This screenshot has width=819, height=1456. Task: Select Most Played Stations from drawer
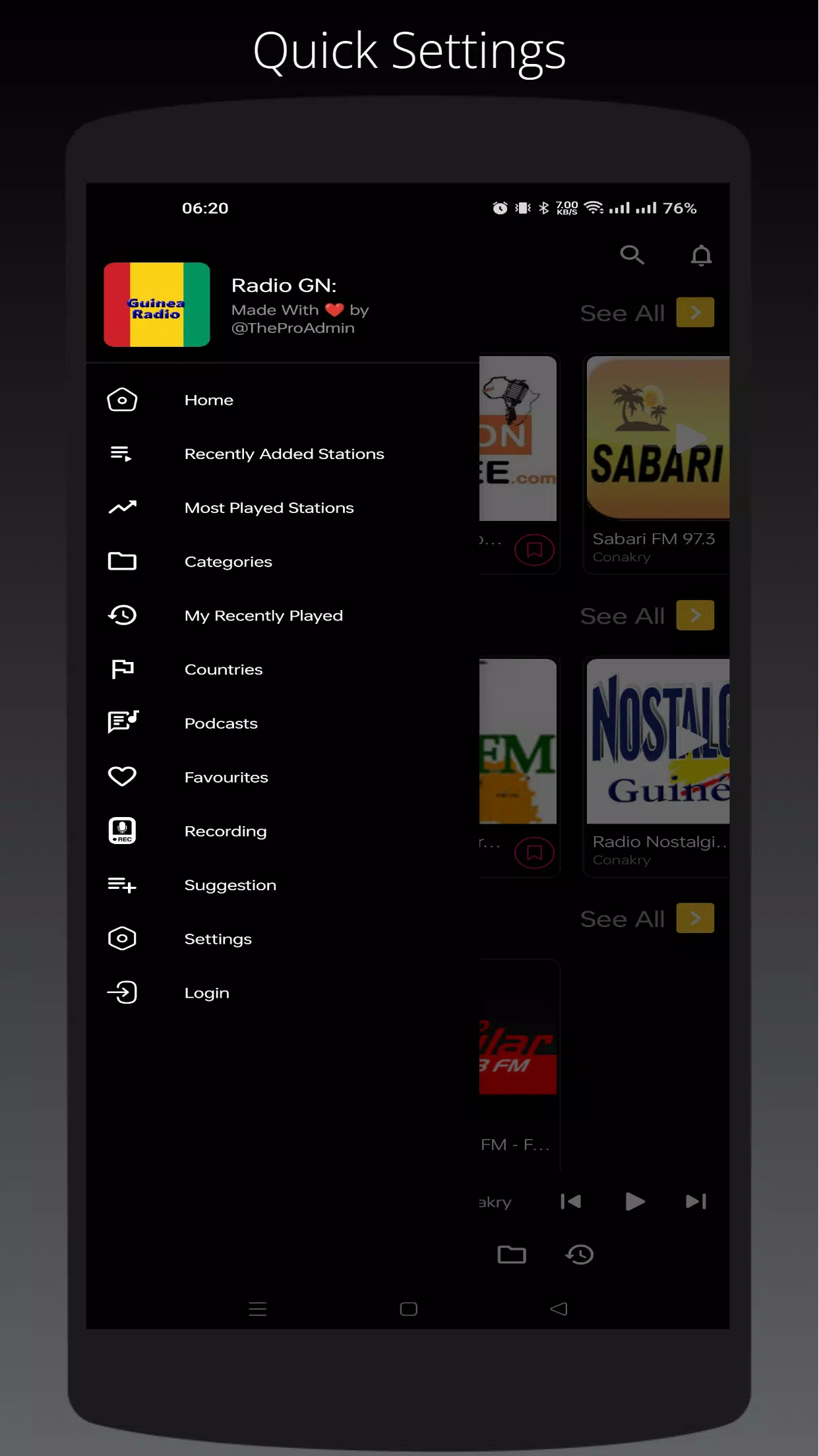point(269,508)
